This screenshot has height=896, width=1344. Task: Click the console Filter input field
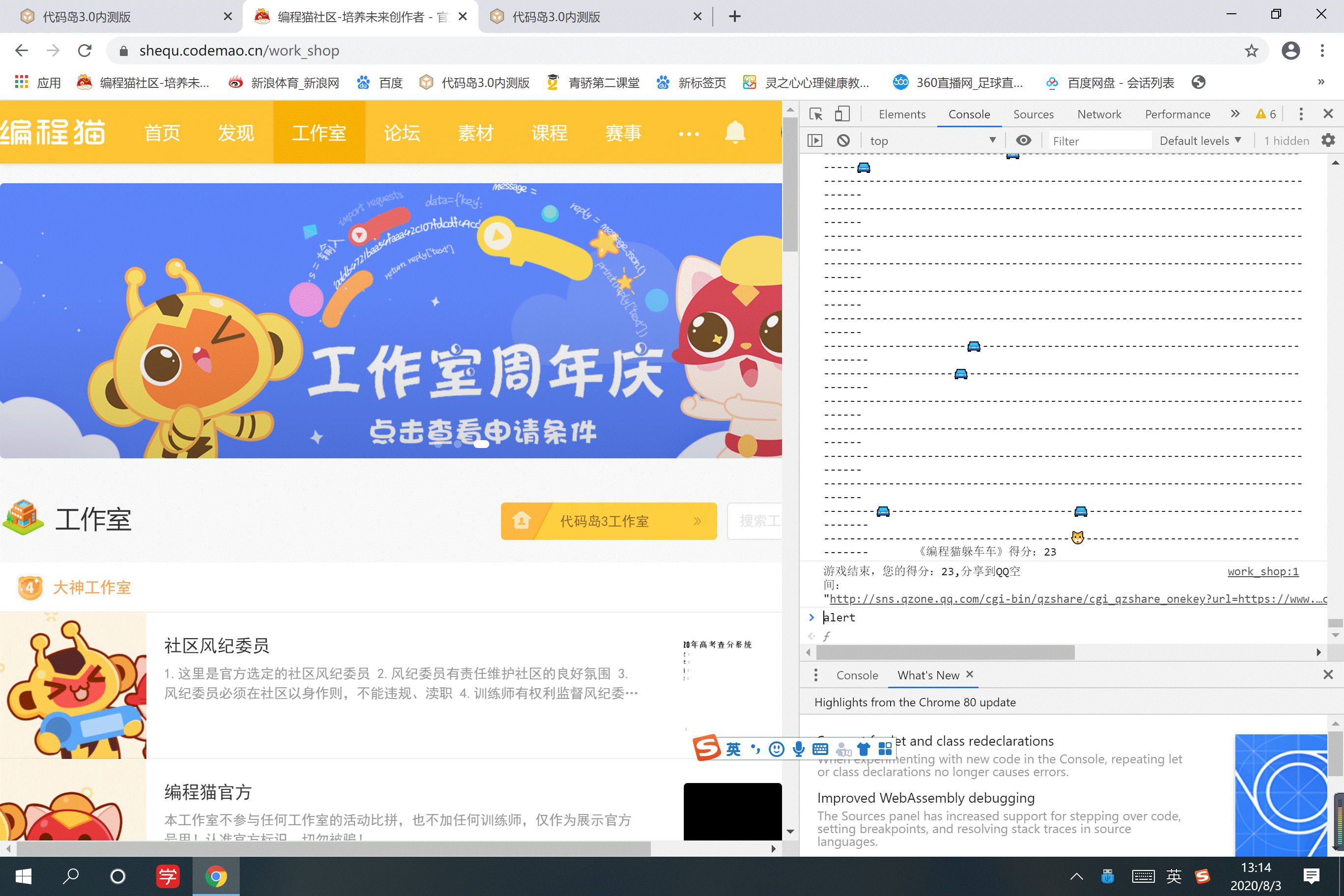click(1099, 140)
